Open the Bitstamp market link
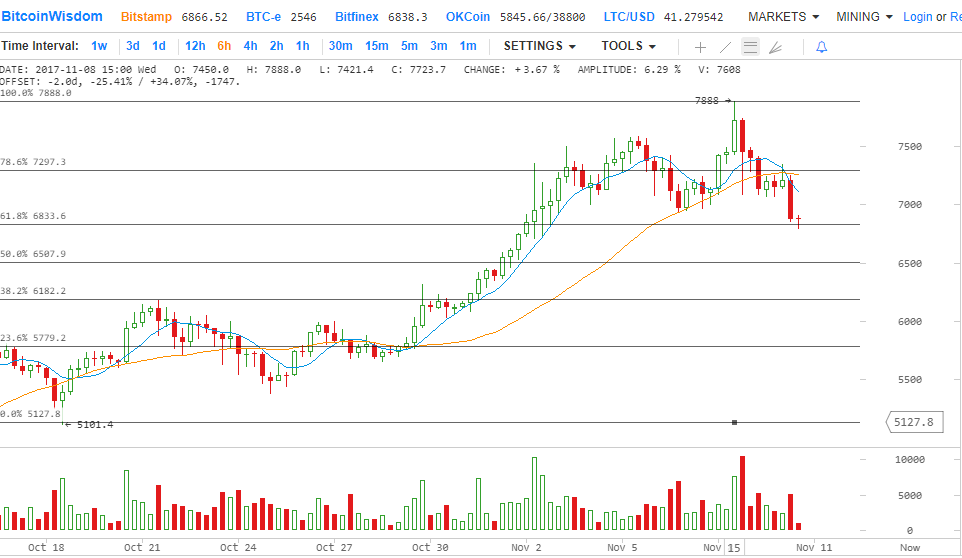This screenshot has width=962, height=558. click(146, 17)
